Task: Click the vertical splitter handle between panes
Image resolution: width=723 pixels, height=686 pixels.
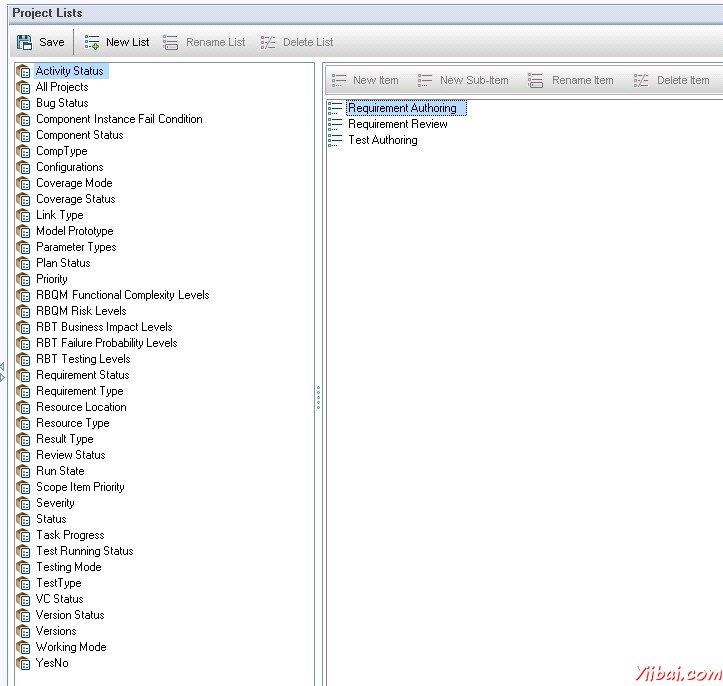Action: coord(318,397)
